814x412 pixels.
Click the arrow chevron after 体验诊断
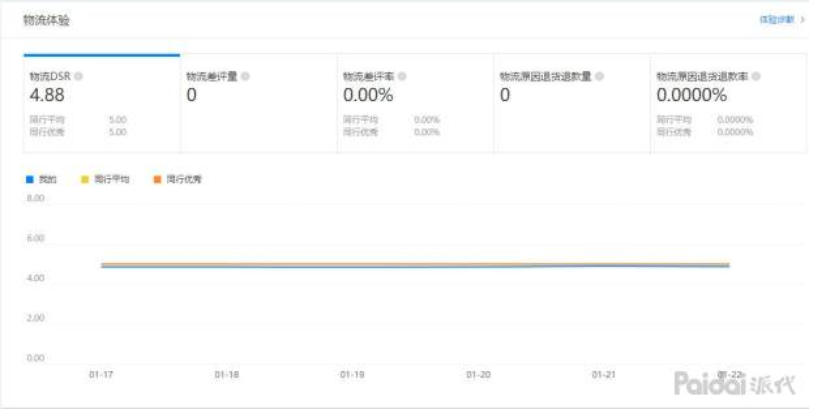(802, 20)
